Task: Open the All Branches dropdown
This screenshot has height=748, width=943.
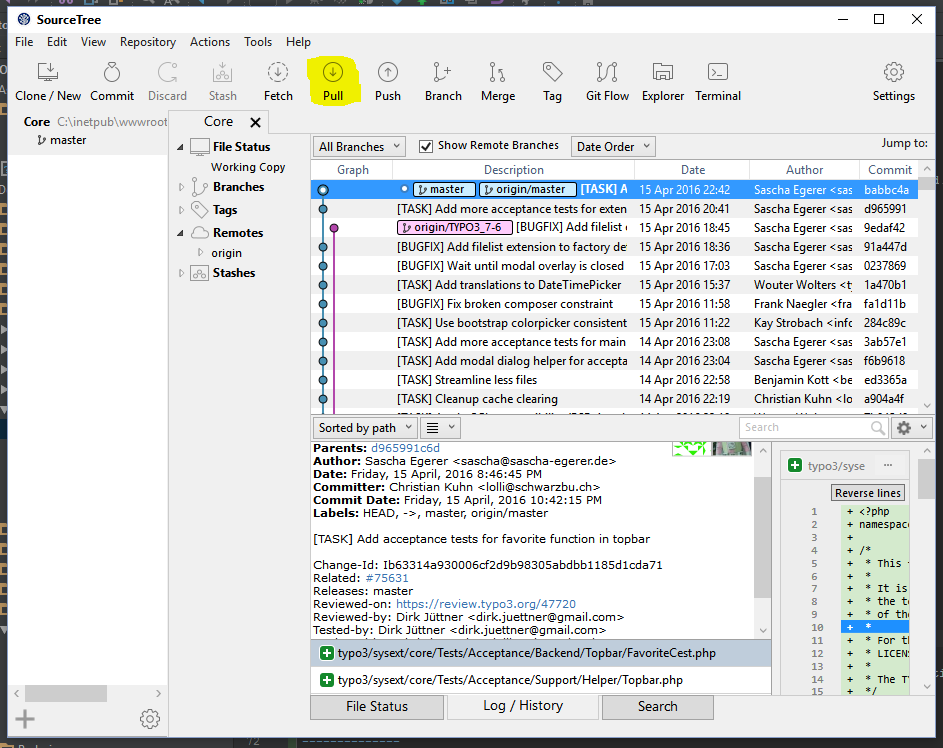Action: point(359,147)
